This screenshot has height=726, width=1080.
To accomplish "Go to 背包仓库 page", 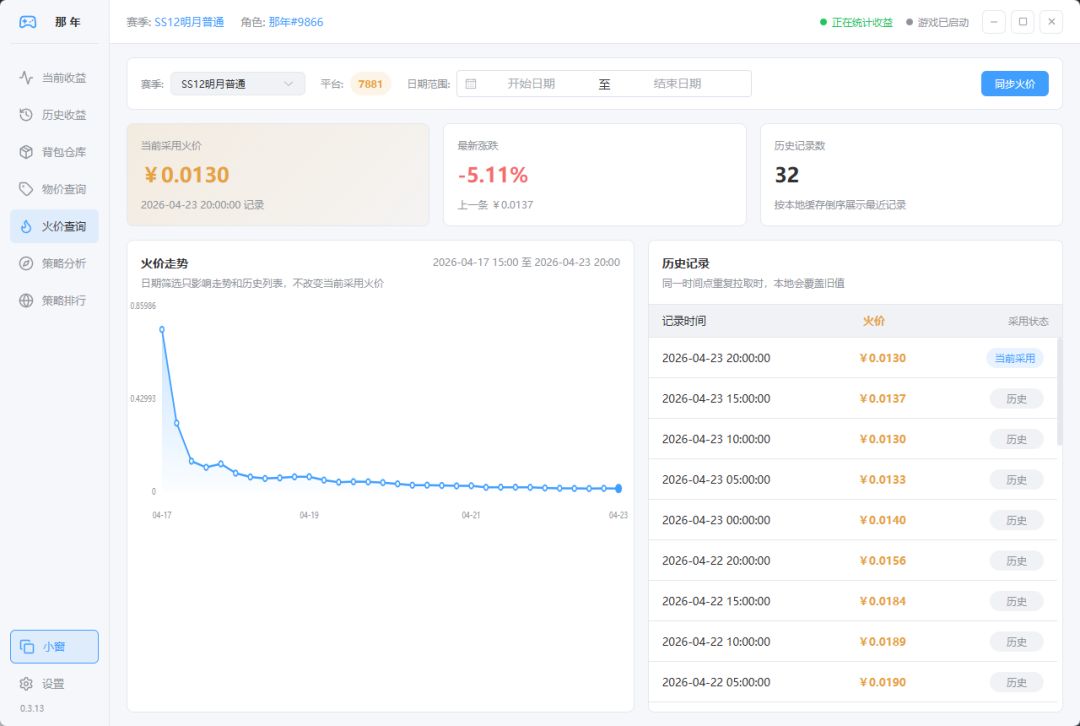I will (54, 152).
